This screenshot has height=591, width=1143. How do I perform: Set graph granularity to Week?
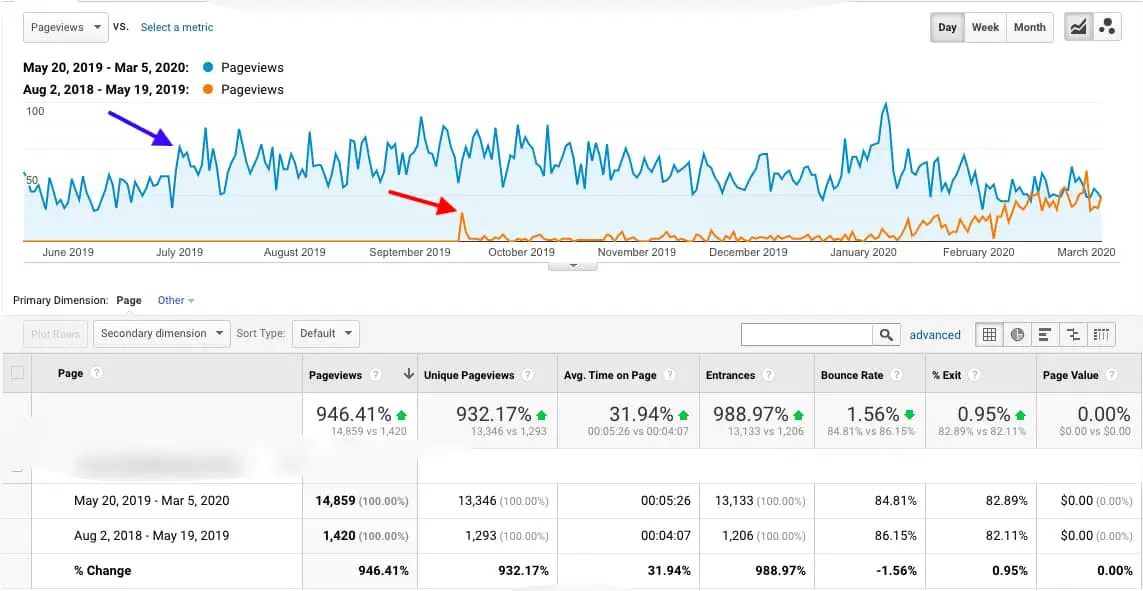click(x=985, y=28)
